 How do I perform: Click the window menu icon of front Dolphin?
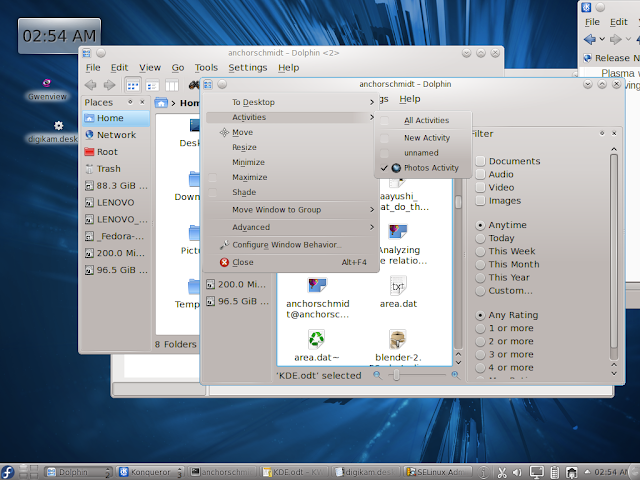coord(208,84)
